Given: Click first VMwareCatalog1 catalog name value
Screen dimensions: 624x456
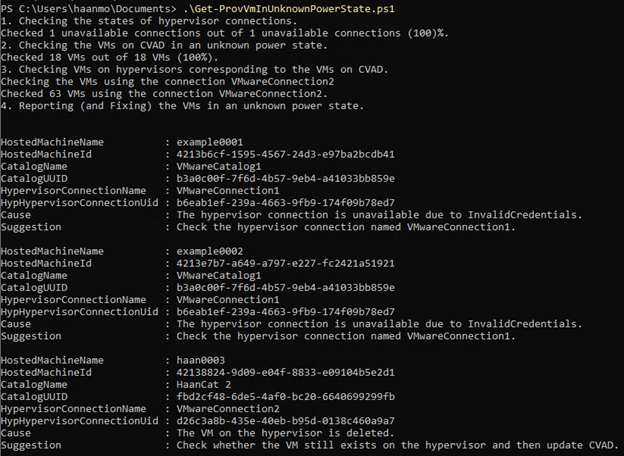Looking at the screenshot, I should [219, 166].
